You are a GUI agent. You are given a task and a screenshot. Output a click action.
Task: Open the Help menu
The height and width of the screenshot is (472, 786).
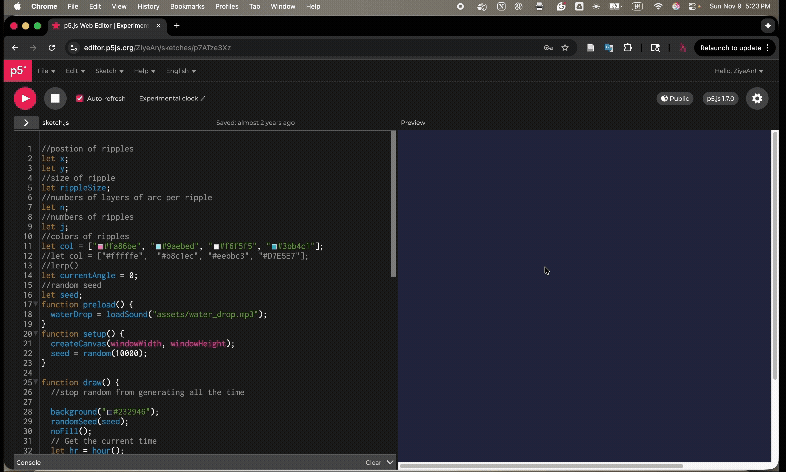[144, 71]
